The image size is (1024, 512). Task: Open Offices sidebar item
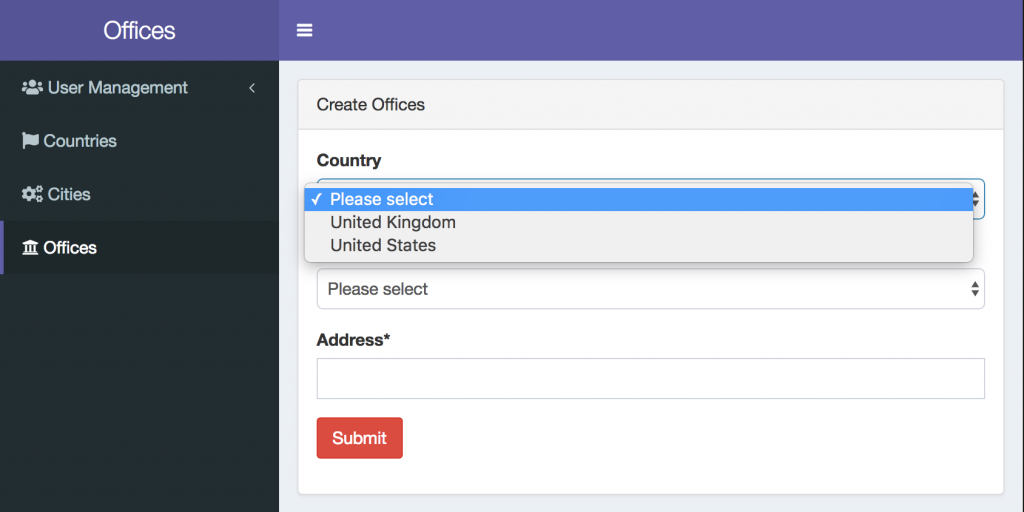(139, 248)
